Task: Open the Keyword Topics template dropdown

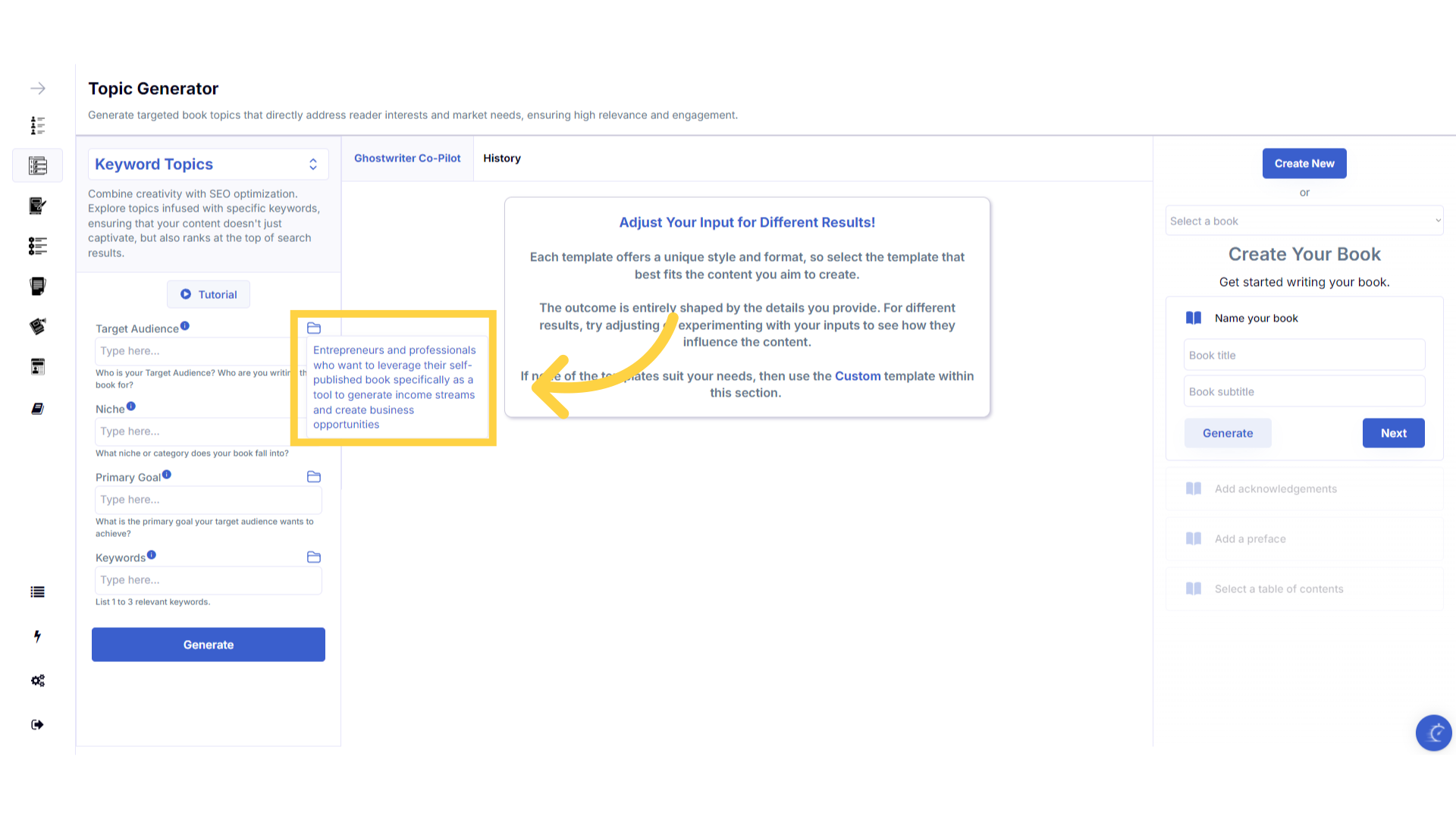Action: (209, 165)
